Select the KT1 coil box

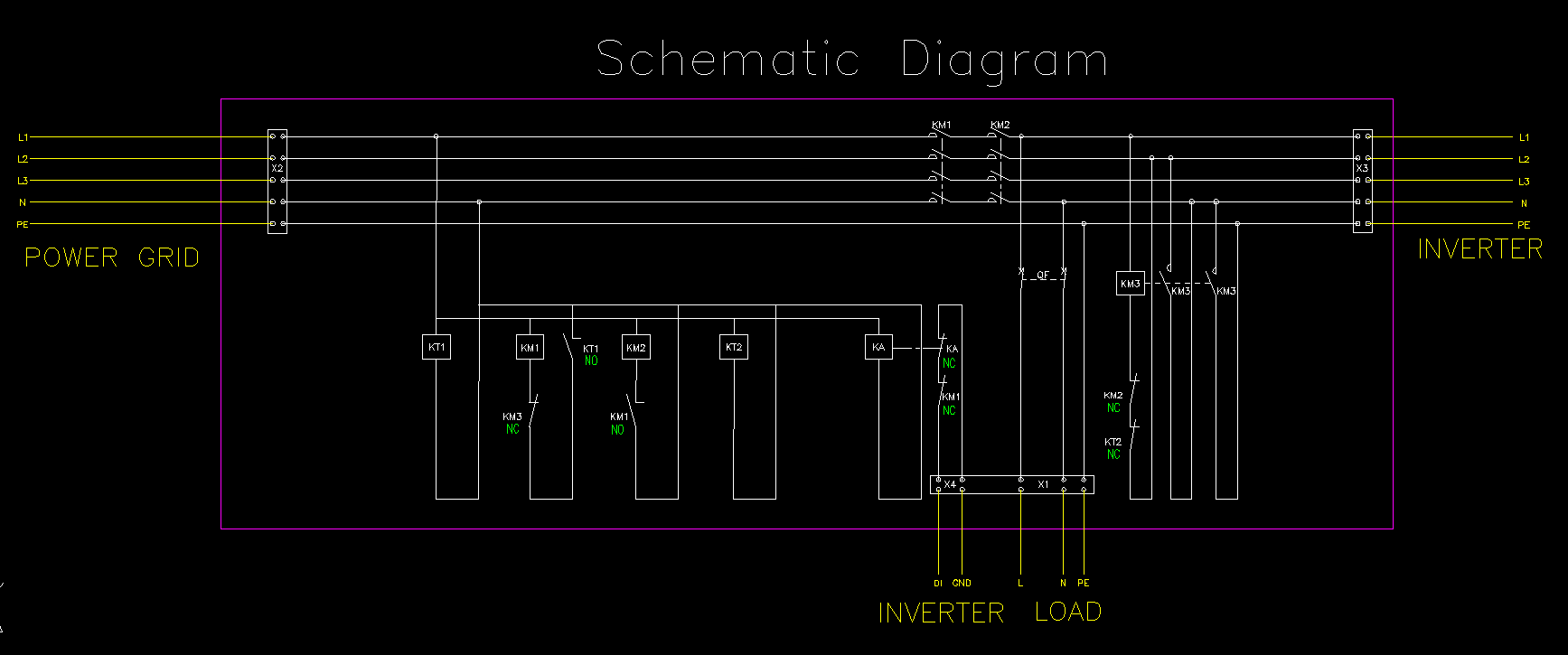[x=437, y=347]
